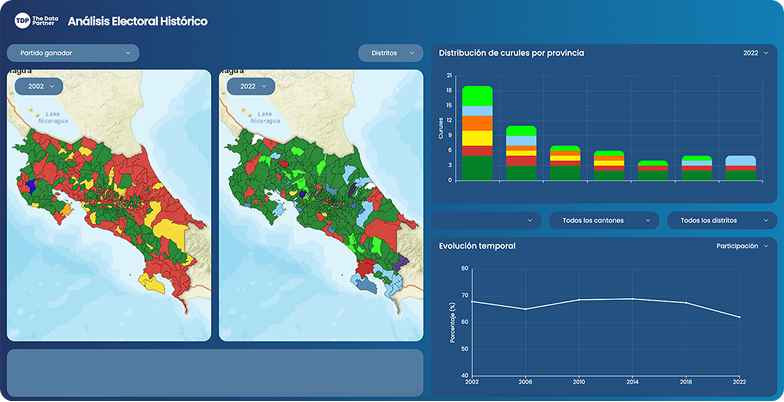
Task: Click the 2022 endpoint of the participation line
Action: pyautogui.click(x=740, y=317)
